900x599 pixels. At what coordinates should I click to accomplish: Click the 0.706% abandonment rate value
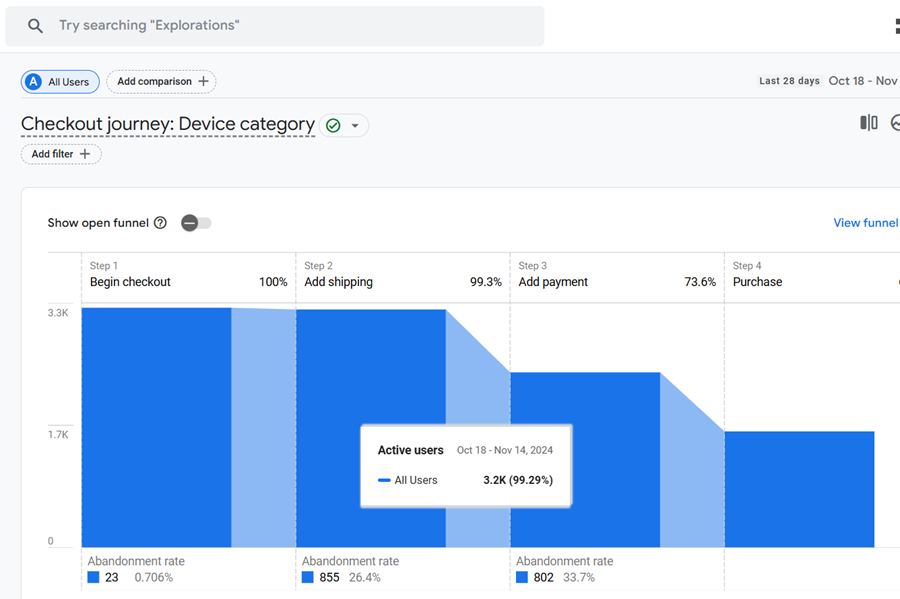pos(154,577)
